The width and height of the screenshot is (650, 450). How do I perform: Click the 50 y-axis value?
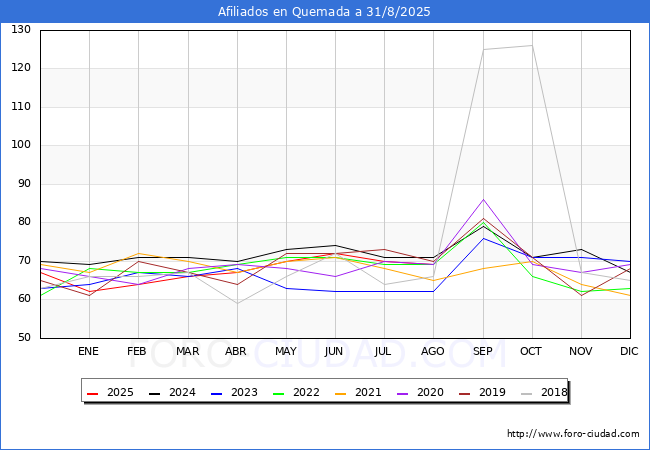click(x=24, y=337)
